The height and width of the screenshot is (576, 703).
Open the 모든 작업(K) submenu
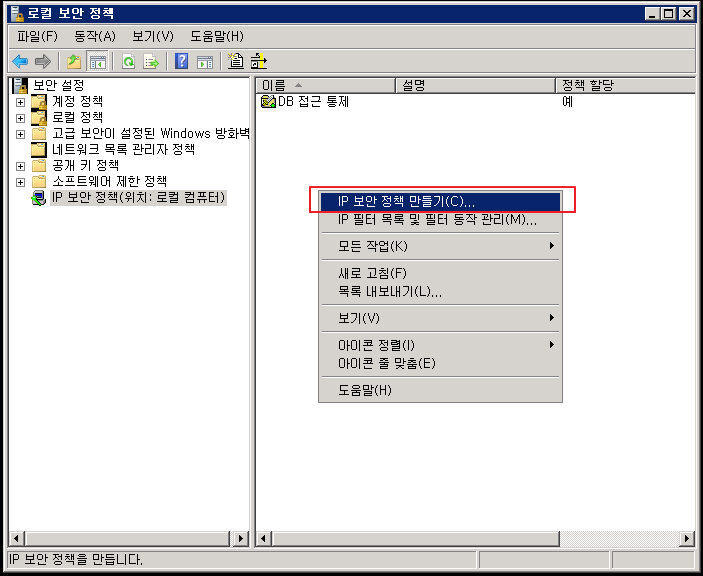440,246
